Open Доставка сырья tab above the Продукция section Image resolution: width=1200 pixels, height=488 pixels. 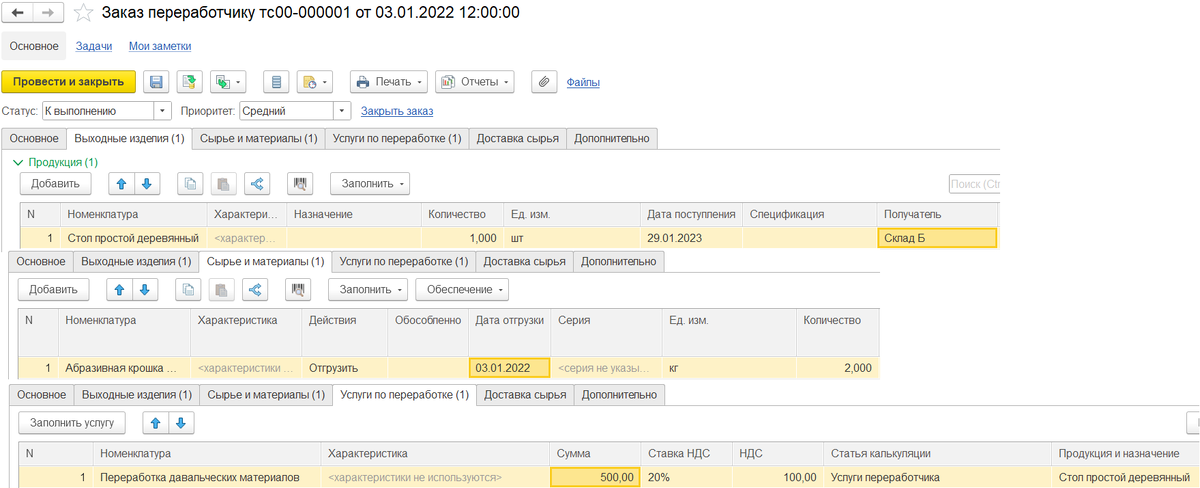coord(518,139)
